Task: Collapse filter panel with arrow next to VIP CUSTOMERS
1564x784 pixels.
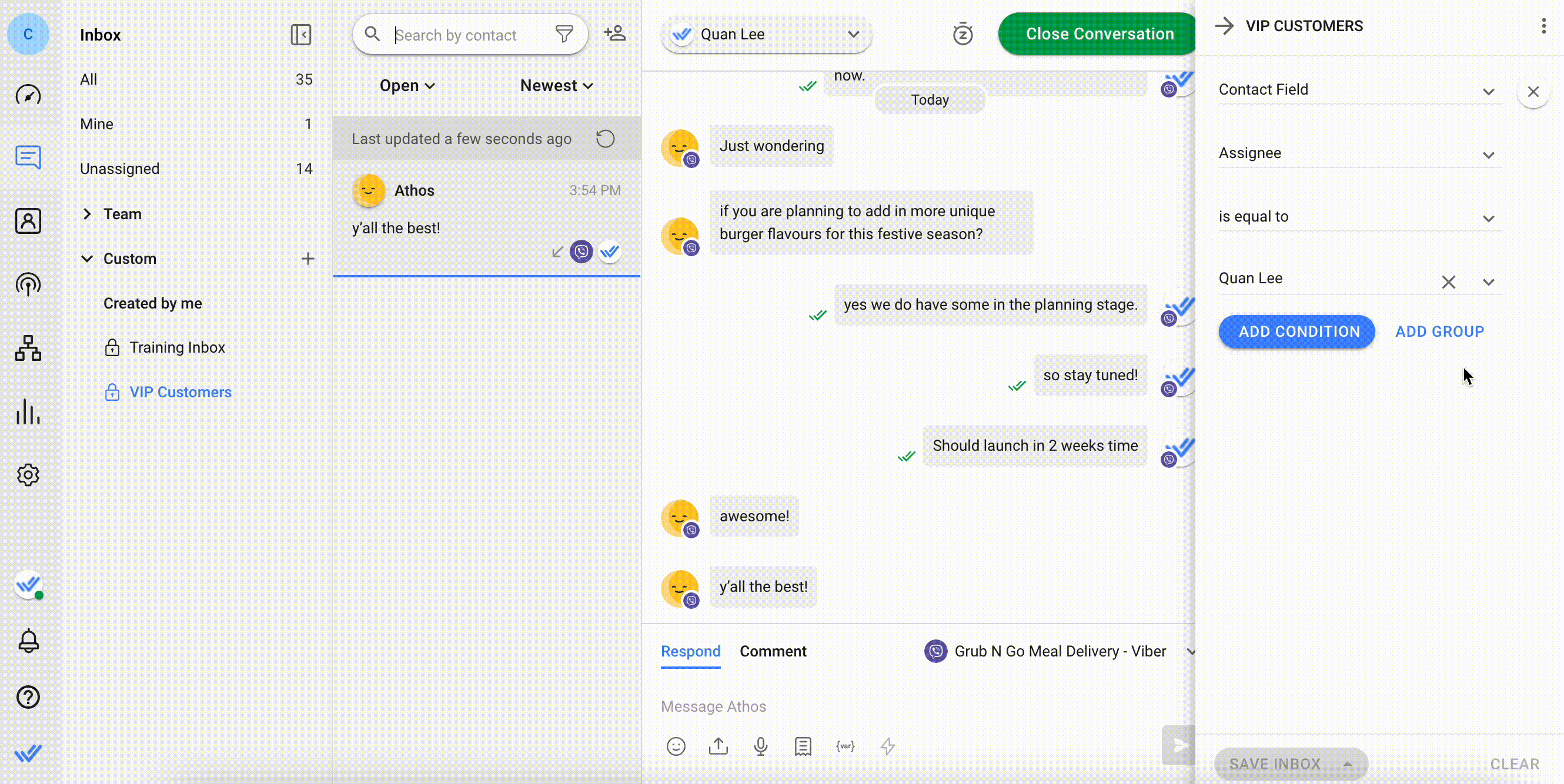Action: (x=1224, y=25)
